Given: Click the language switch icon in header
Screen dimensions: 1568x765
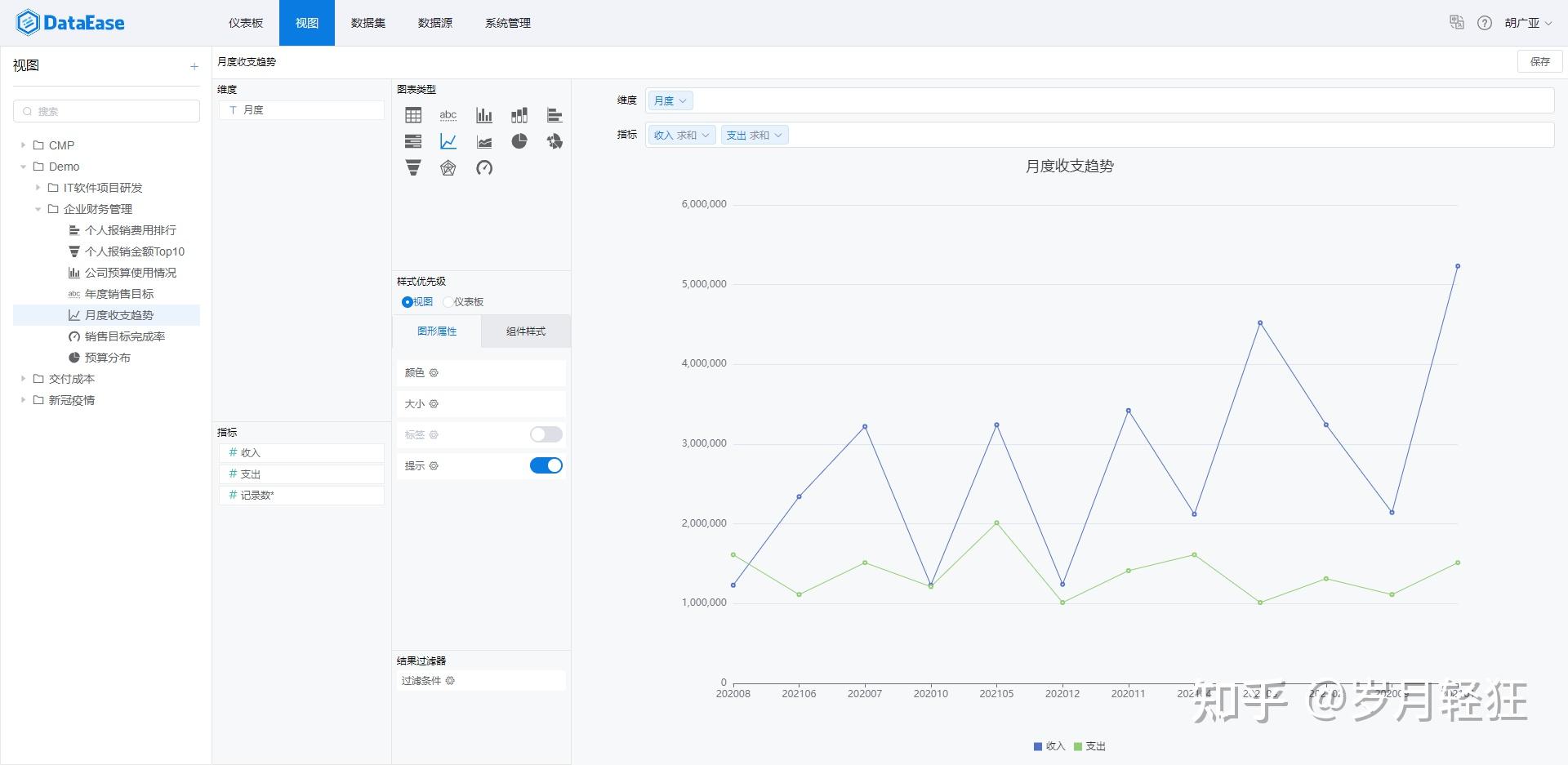Looking at the screenshot, I should 1457,22.
